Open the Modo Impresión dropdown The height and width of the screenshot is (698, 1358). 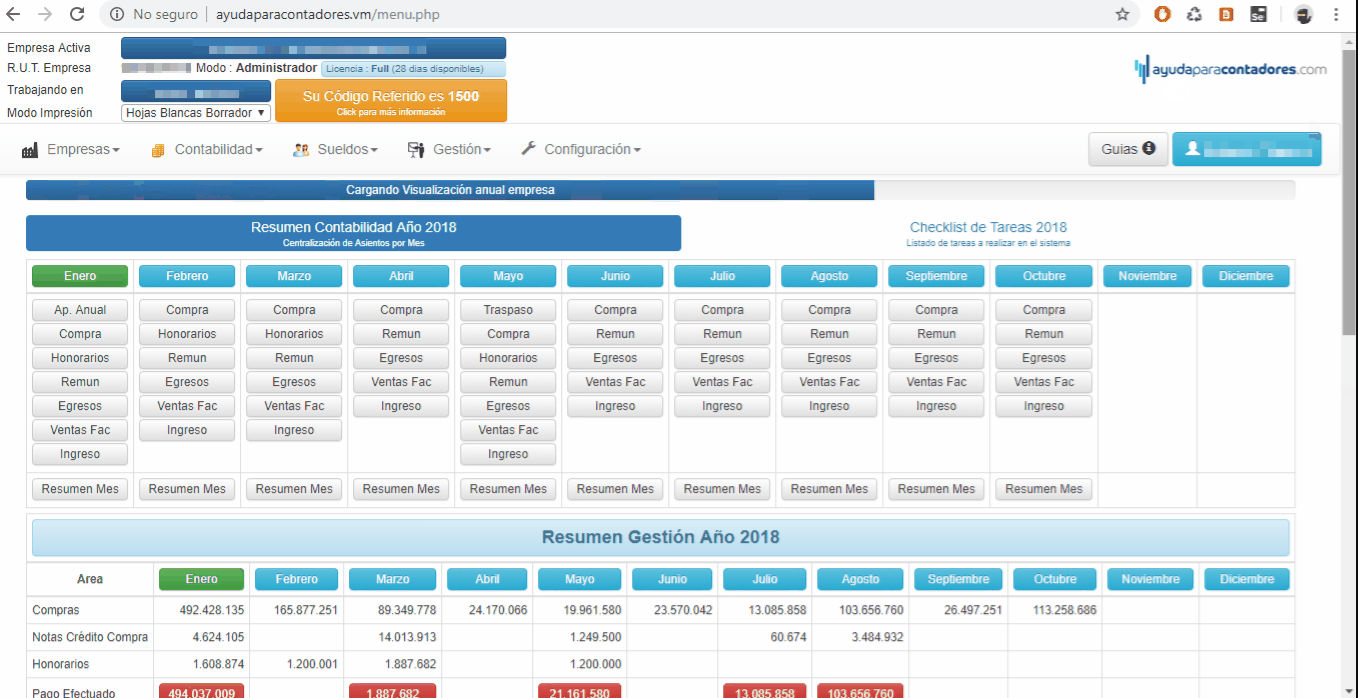coord(196,113)
